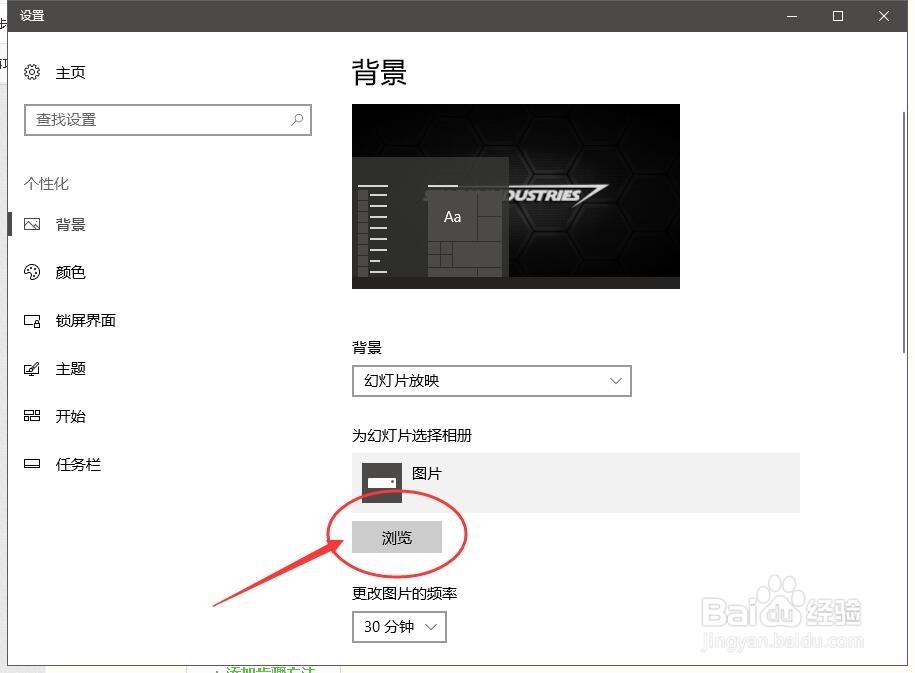Click the 开始 start tiles icon
Screen dimensions: 915x673
[32, 416]
